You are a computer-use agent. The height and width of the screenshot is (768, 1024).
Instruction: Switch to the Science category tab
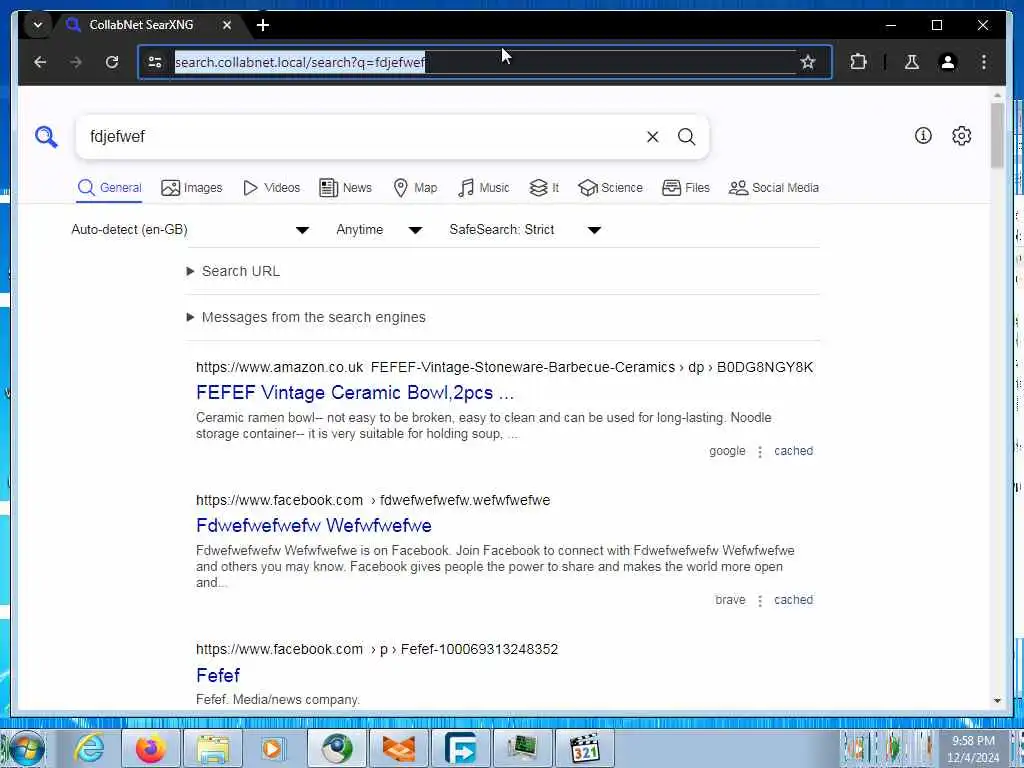pos(611,188)
